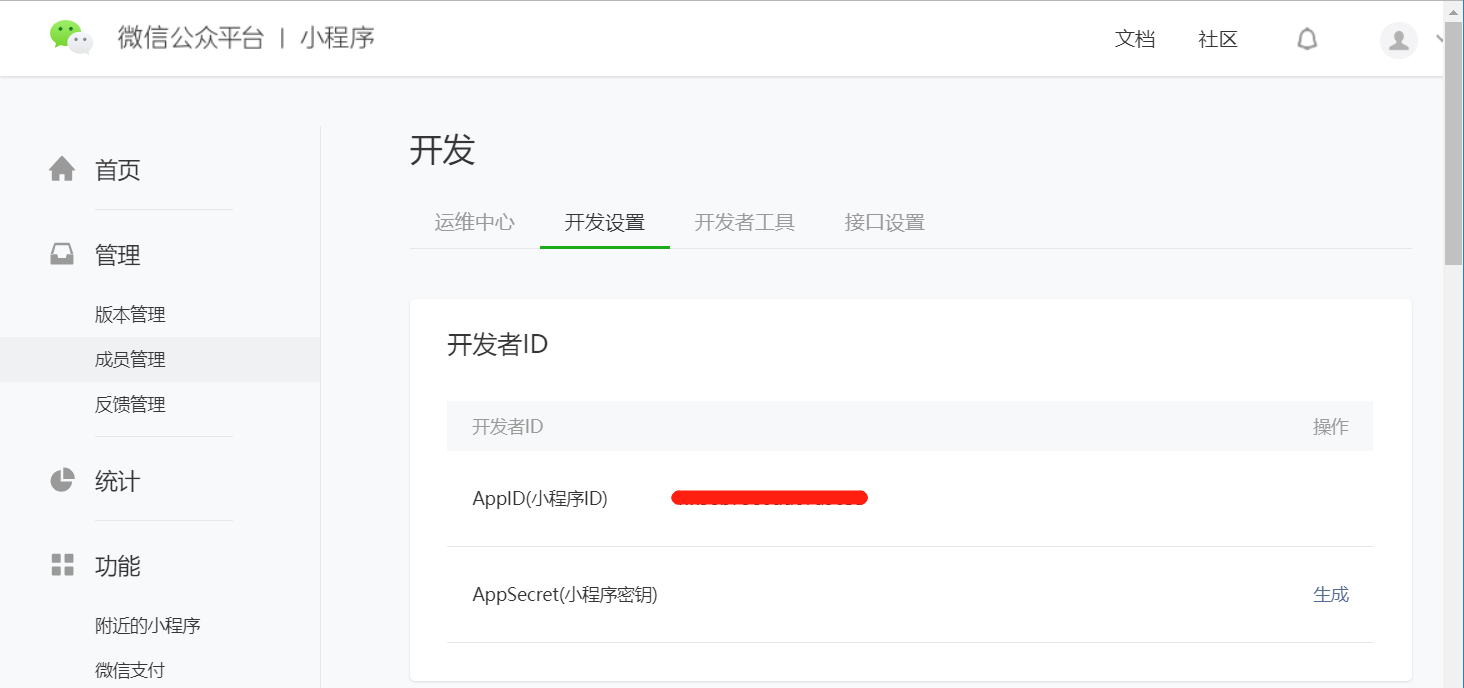
Task: Click the AppID(小程序ID) label
Action: (540, 498)
